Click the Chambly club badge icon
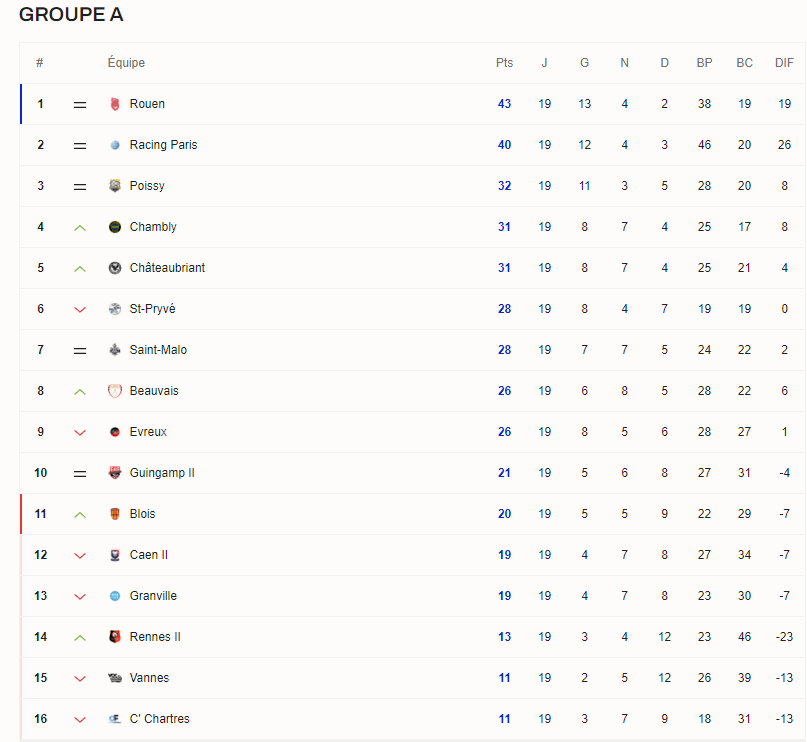This screenshot has width=807, height=742. [x=115, y=227]
